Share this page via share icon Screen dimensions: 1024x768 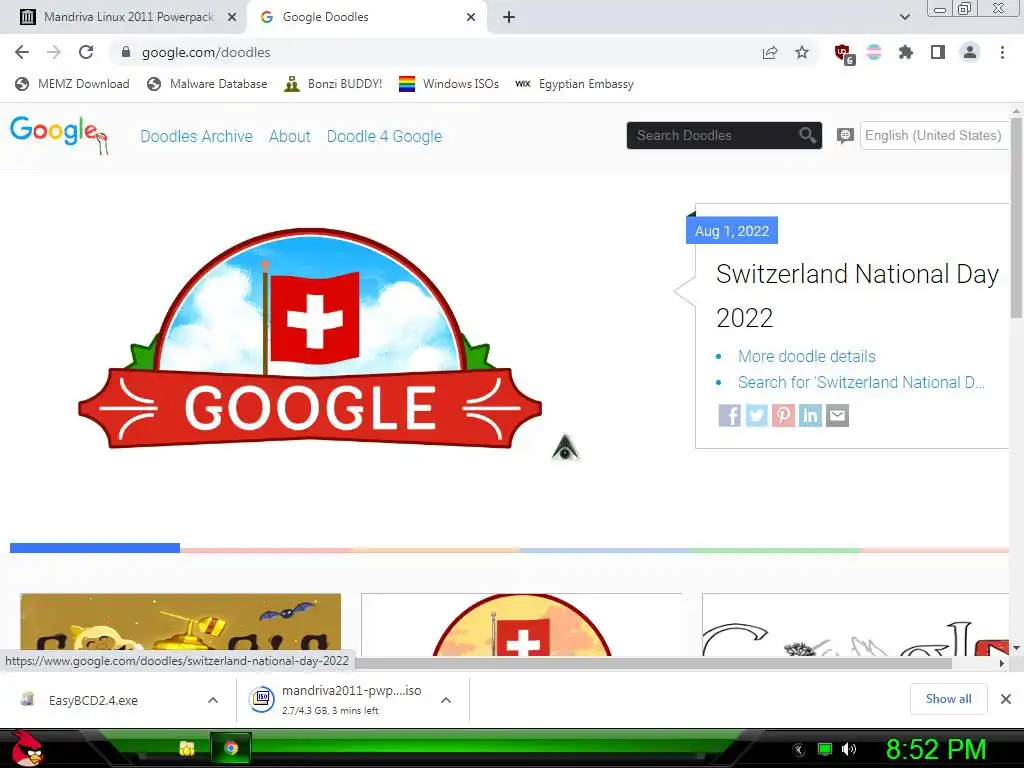pyautogui.click(x=770, y=52)
